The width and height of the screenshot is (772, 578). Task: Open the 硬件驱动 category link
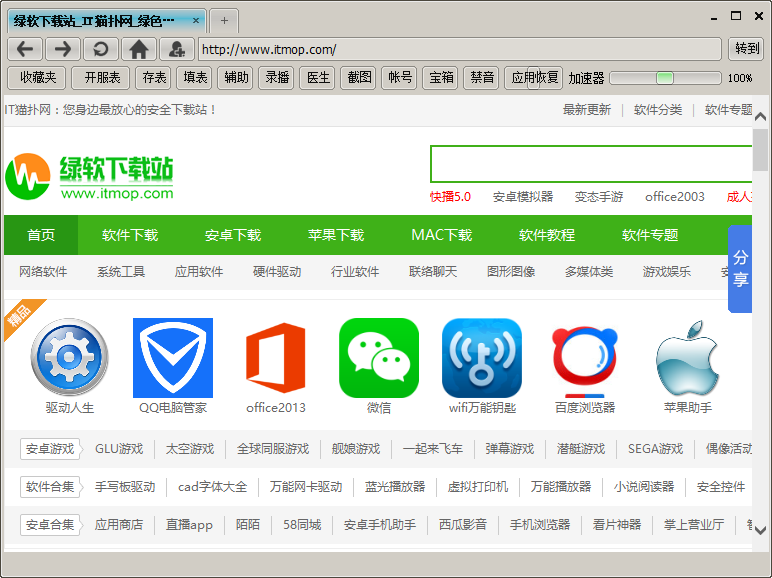[277, 272]
